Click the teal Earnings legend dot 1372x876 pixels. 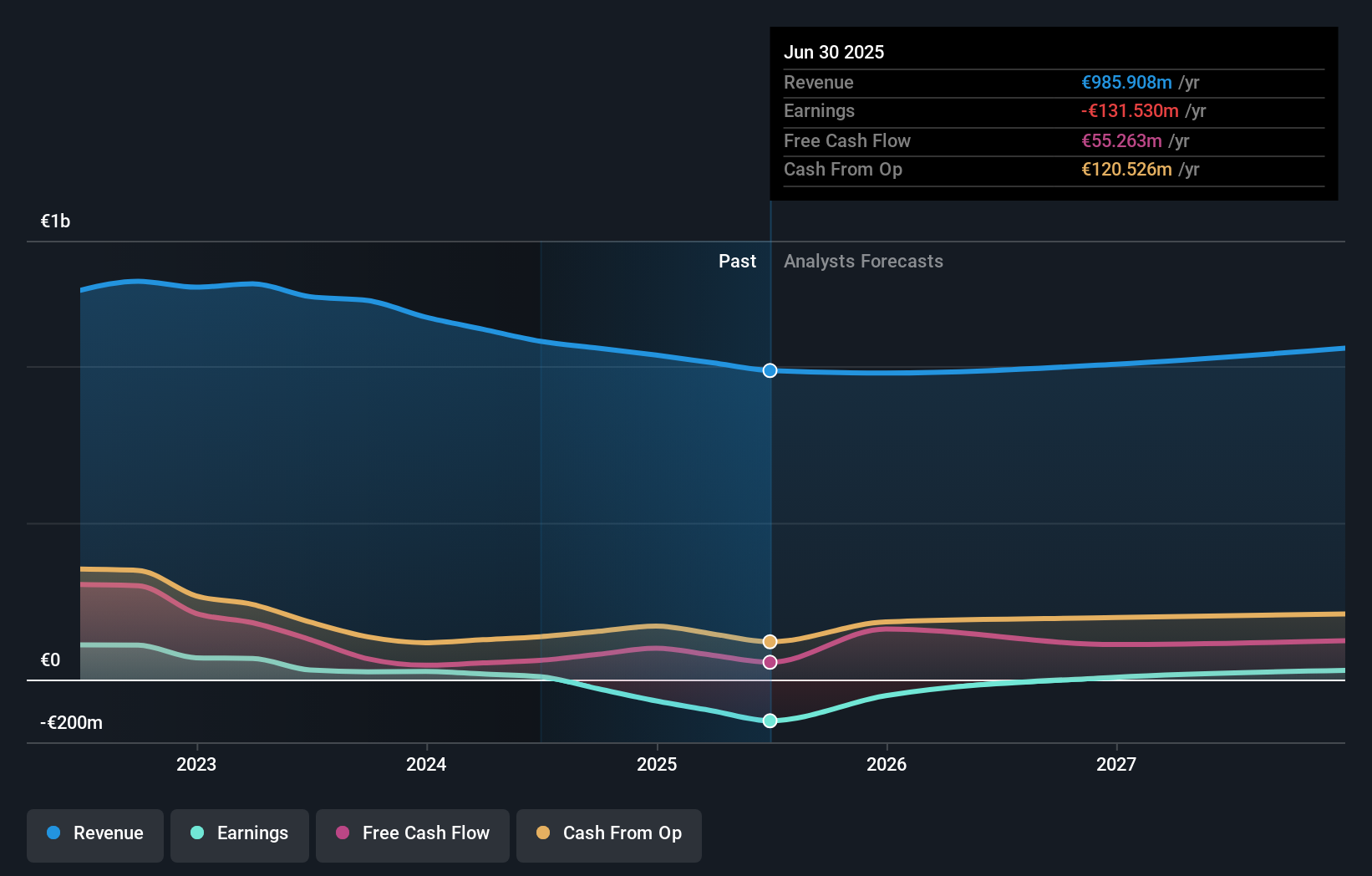(196, 833)
